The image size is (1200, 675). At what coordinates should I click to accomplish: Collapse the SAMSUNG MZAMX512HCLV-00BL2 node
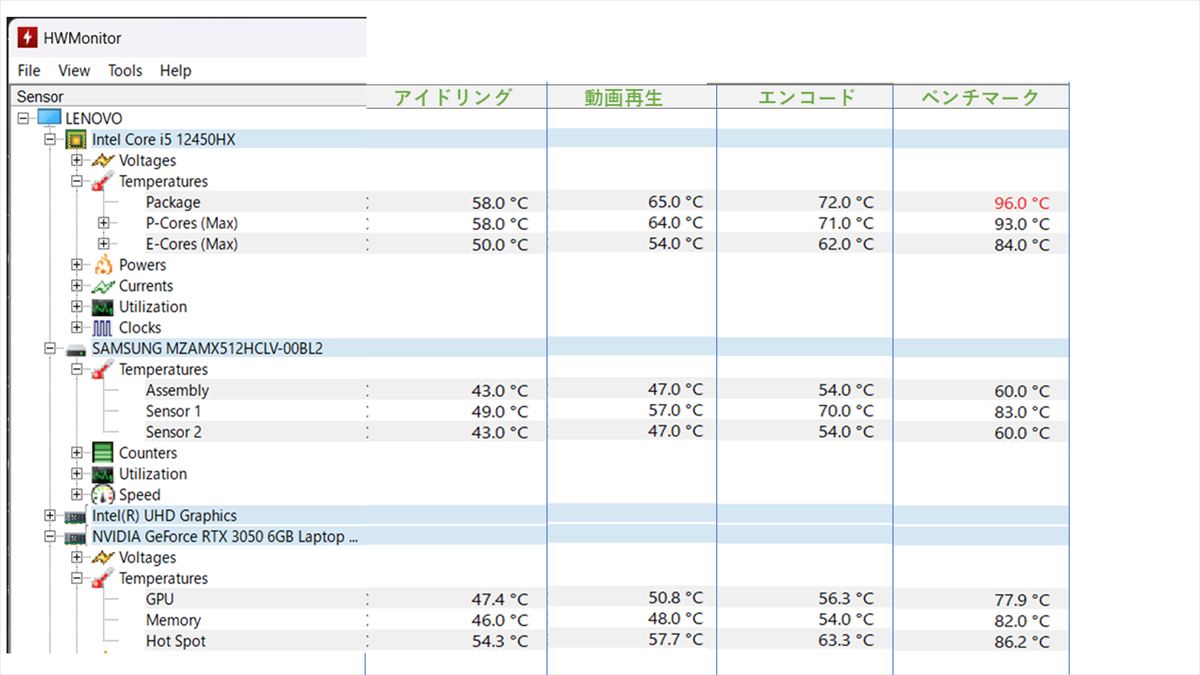[x=50, y=349]
